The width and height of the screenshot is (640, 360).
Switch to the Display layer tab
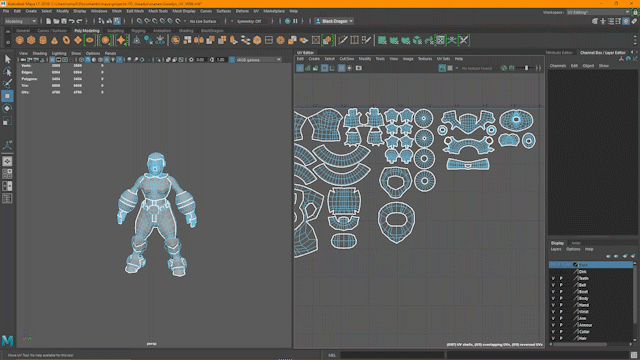[x=557, y=243]
